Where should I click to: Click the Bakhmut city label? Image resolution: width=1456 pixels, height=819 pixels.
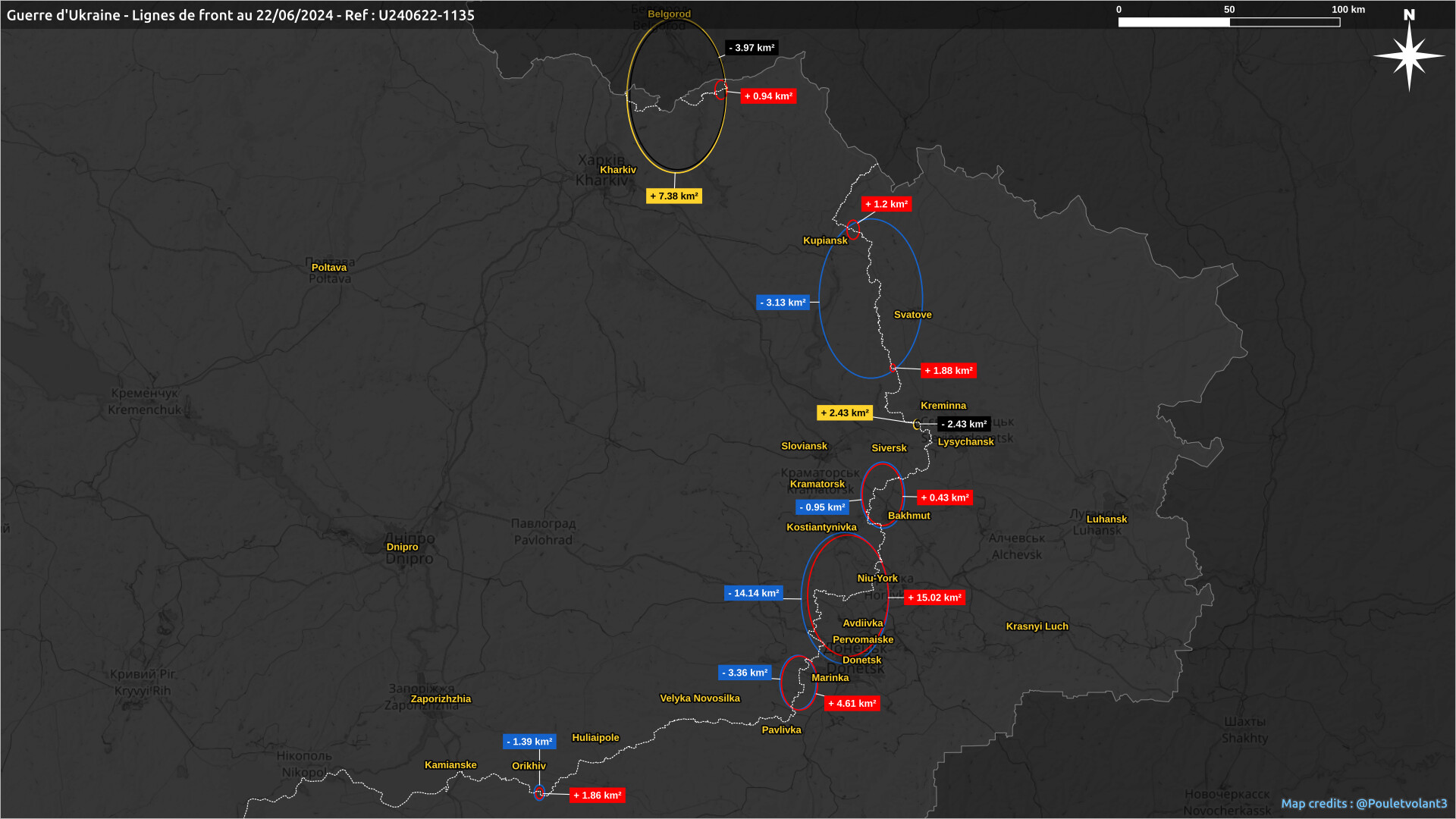pyautogui.click(x=908, y=516)
